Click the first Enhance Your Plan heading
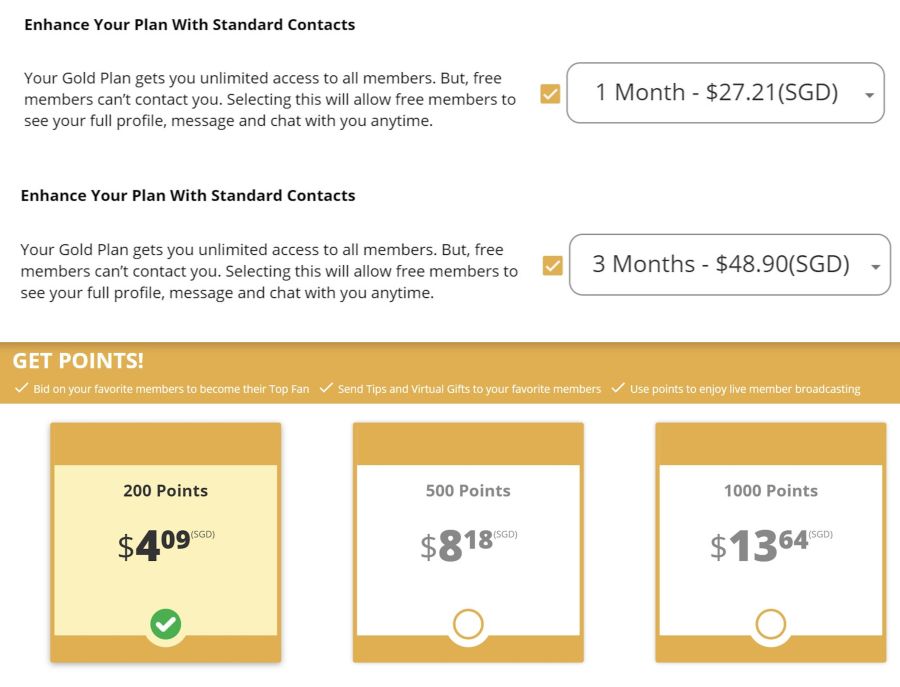 (189, 25)
